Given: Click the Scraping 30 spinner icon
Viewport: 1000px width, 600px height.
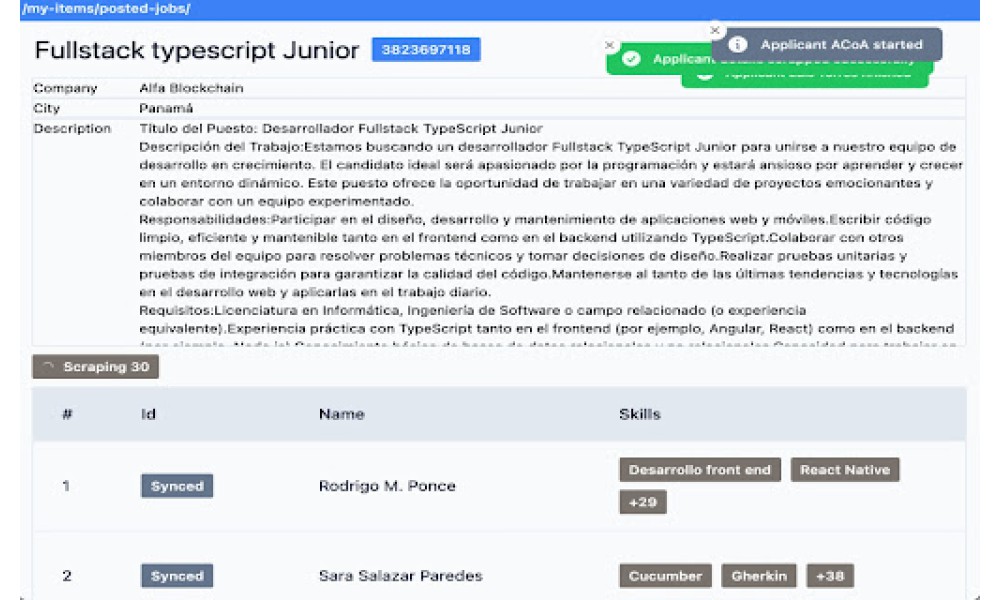Looking at the screenshot, I should coord(47,367).
